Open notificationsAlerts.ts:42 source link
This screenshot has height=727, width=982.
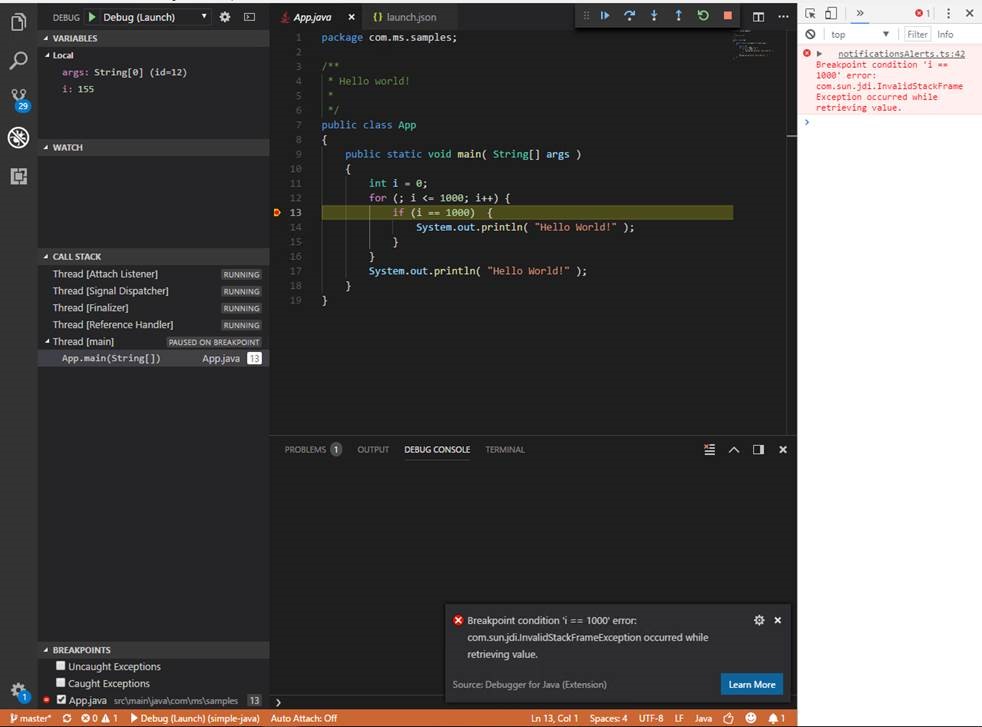point(901,54)
